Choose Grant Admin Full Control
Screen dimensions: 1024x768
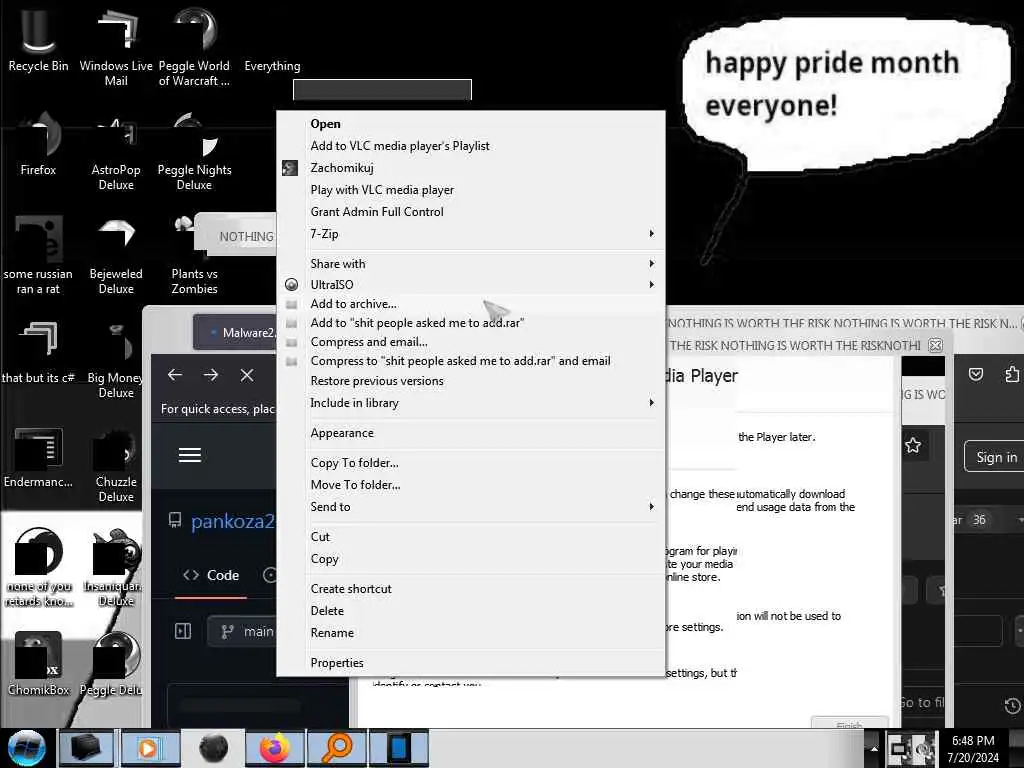click(x=470, y=212)
